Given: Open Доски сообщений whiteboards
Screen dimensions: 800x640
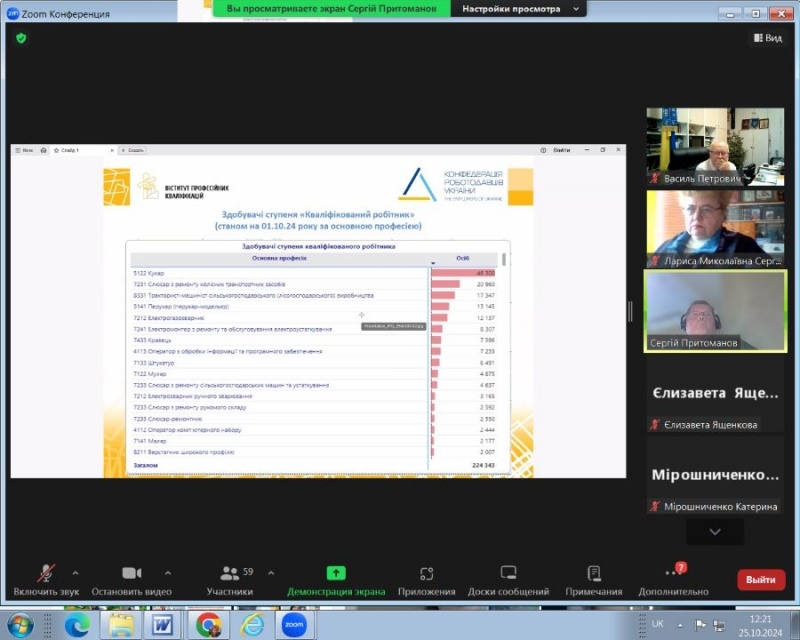Looking at the screenshot, I should [509, 578].
